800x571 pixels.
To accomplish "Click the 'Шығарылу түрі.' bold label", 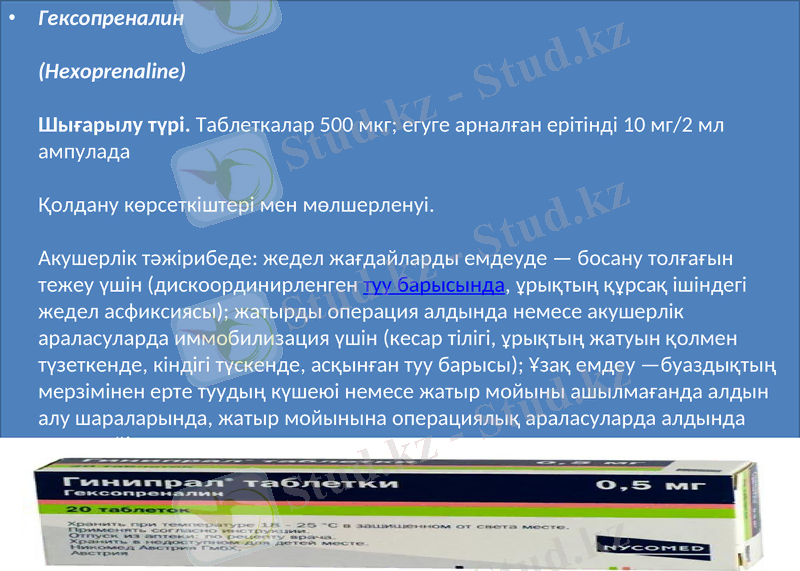I will point(114,125).
